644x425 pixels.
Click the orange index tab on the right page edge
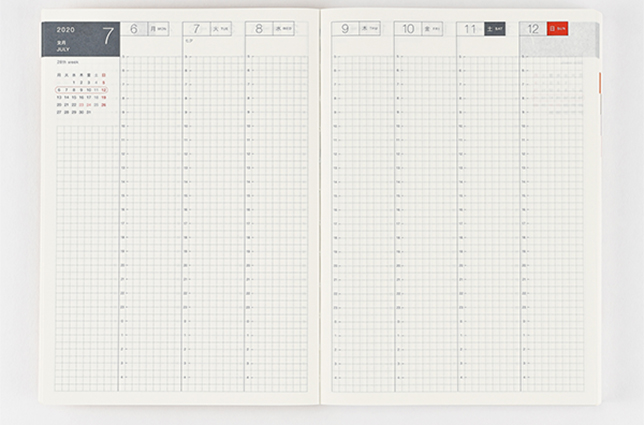click(x=600, y=83)
